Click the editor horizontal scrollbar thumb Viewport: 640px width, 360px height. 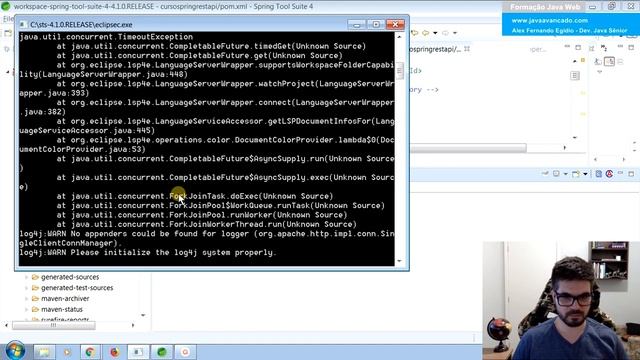(x=468, y=148)
